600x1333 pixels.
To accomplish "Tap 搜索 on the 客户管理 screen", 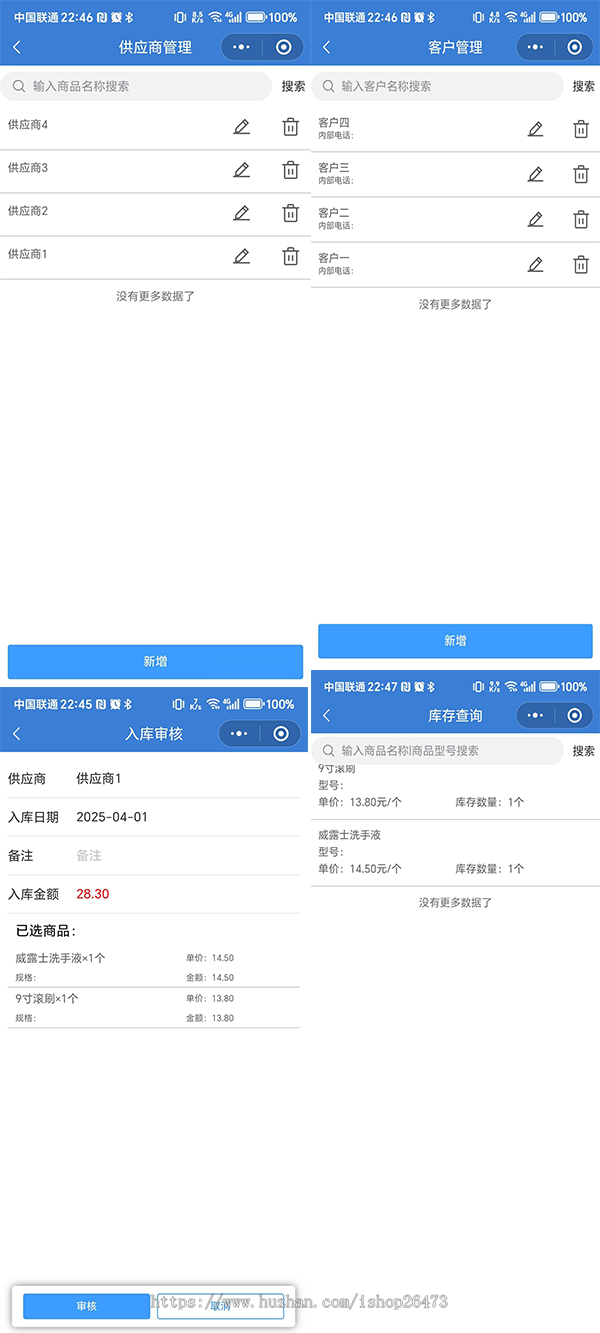I will click(583, 87).
